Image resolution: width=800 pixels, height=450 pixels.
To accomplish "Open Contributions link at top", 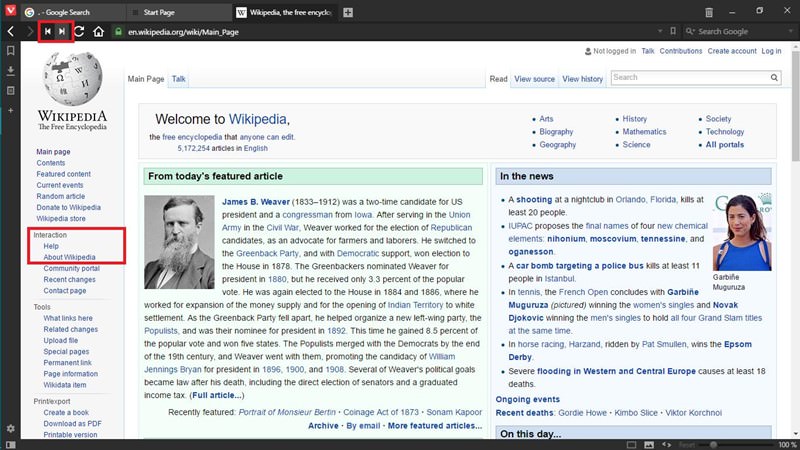I will [681, 51].
